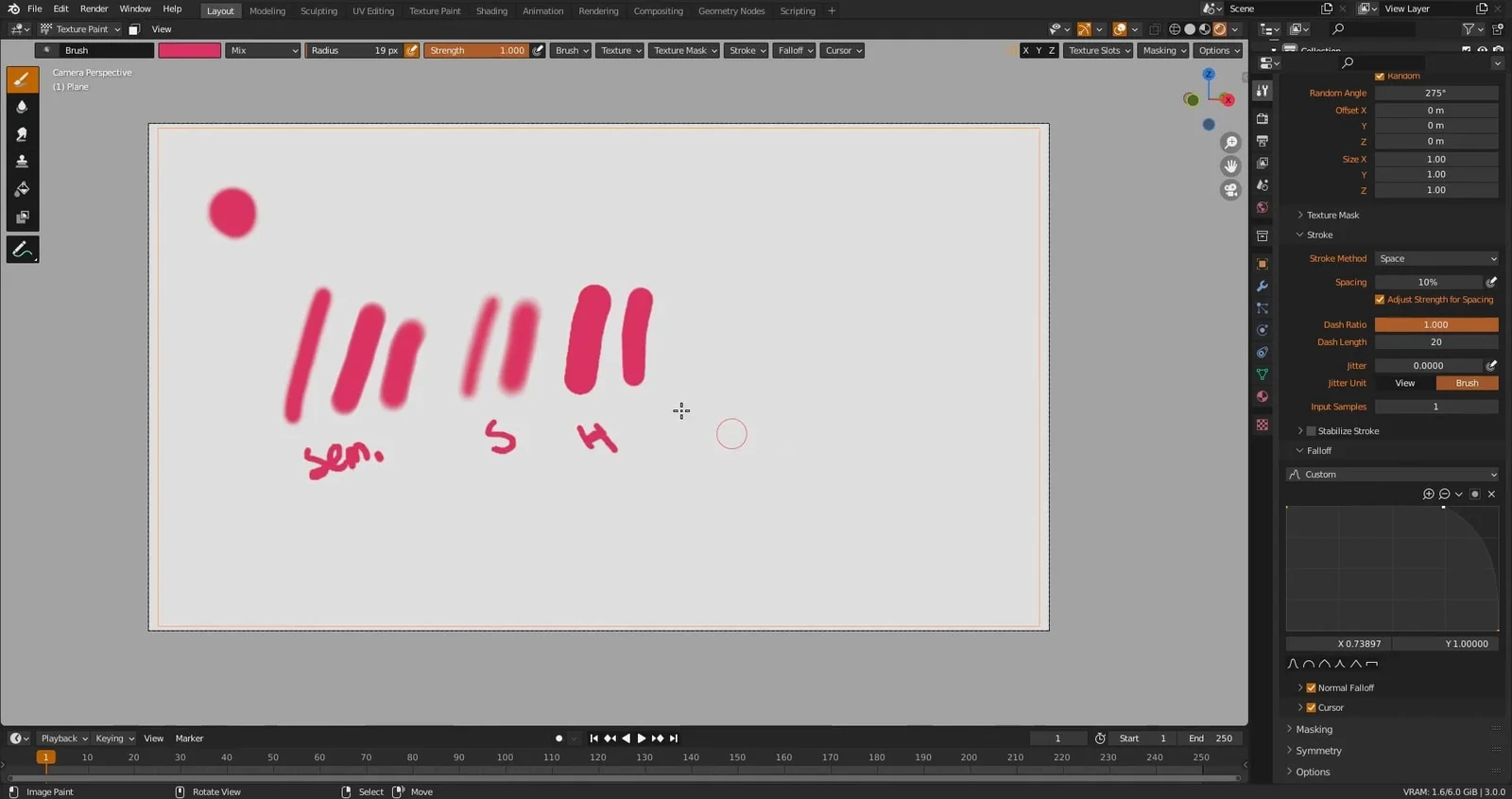Open the File menu
The height and width of the screenshot is (799, 1512).
tap(35, 9)
